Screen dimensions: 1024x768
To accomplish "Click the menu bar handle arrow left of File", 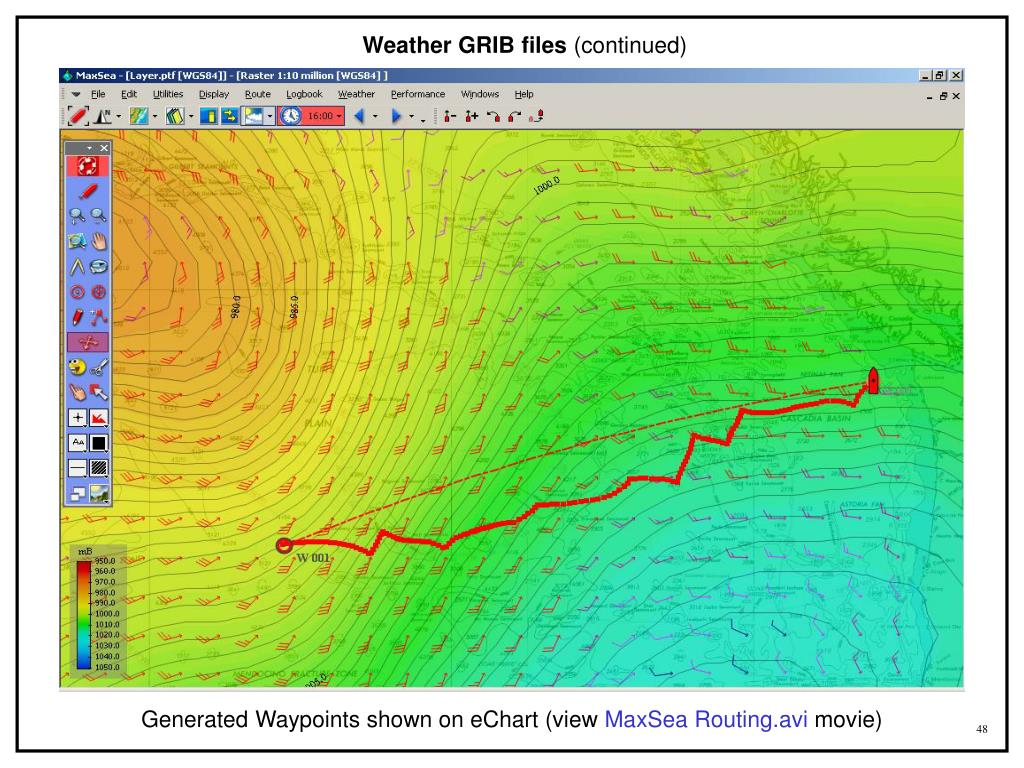I will [x=76, y=95].
